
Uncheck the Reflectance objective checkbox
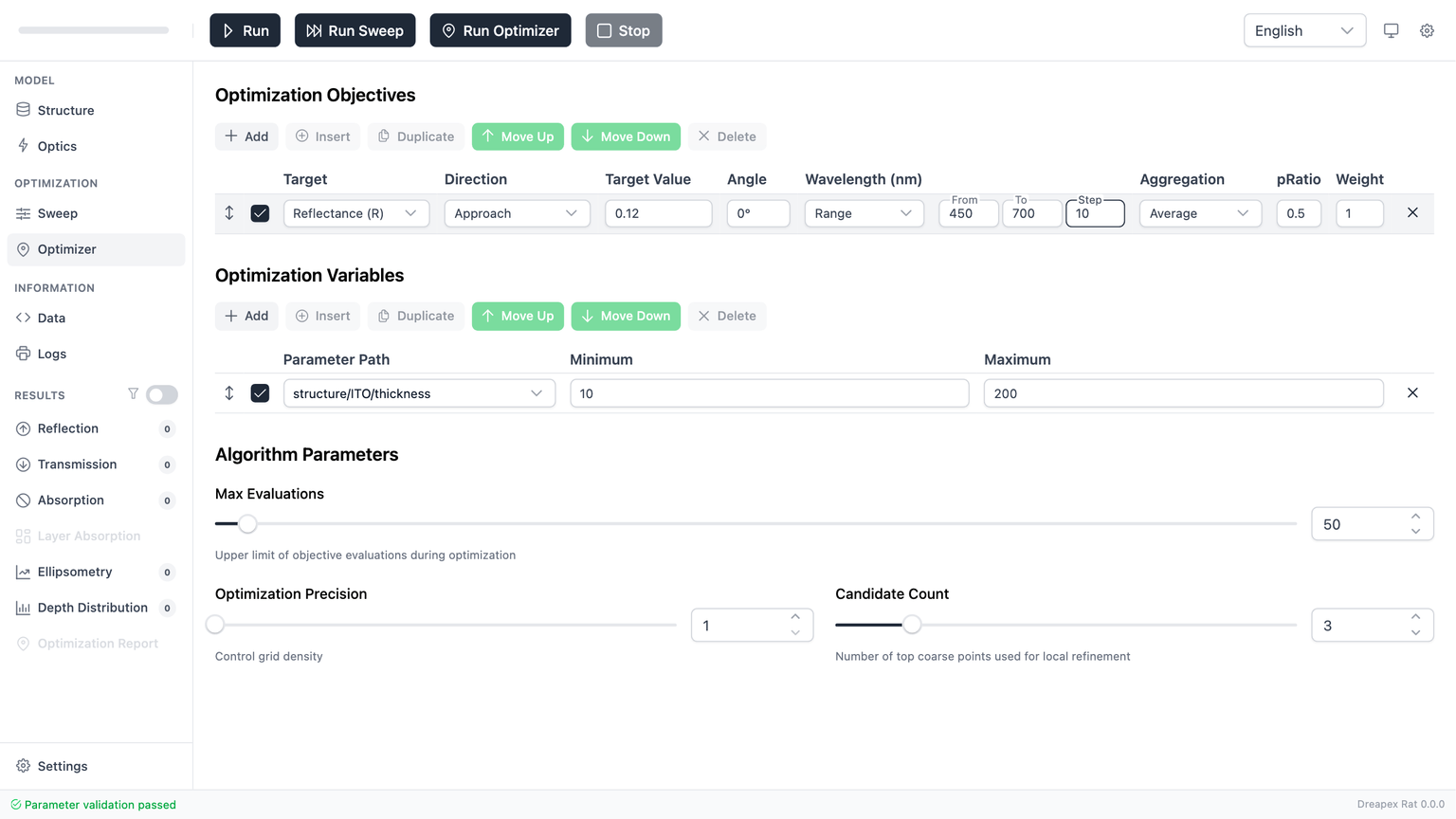click(260, 213)
